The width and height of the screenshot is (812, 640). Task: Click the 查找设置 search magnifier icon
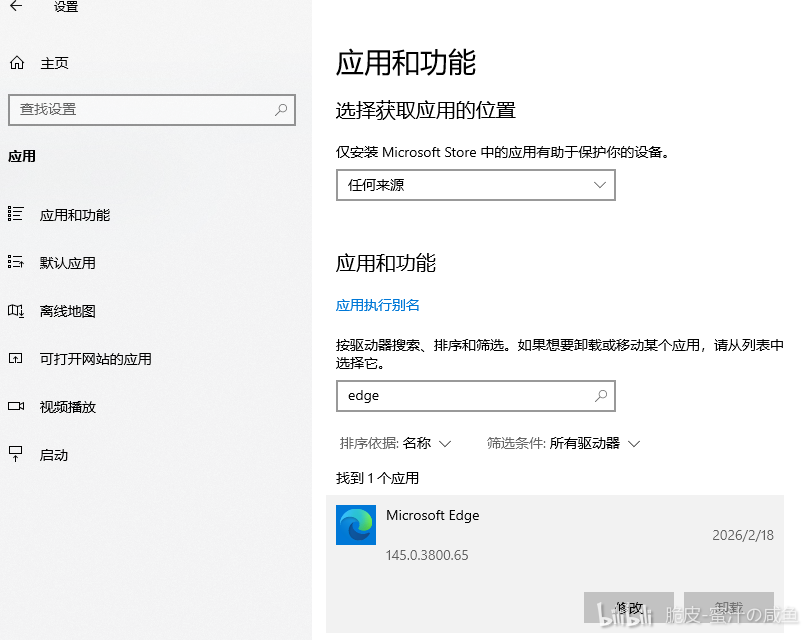(x=281, y=109)
